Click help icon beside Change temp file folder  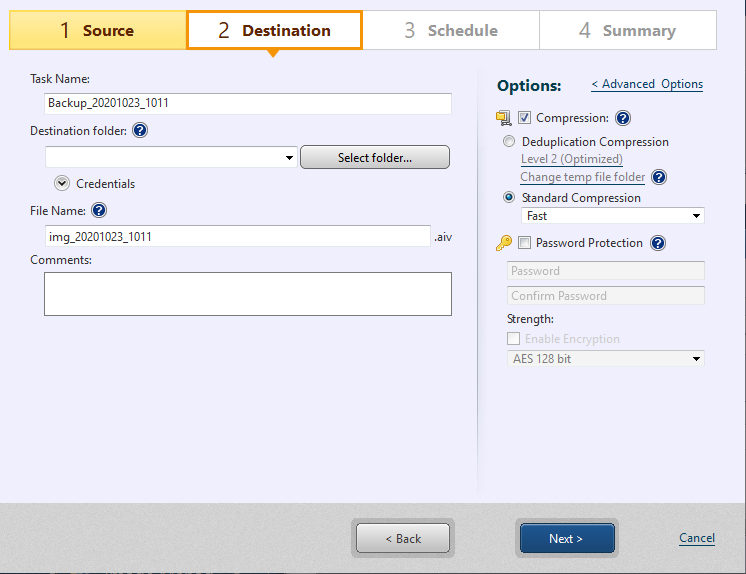tap(658, 178)
